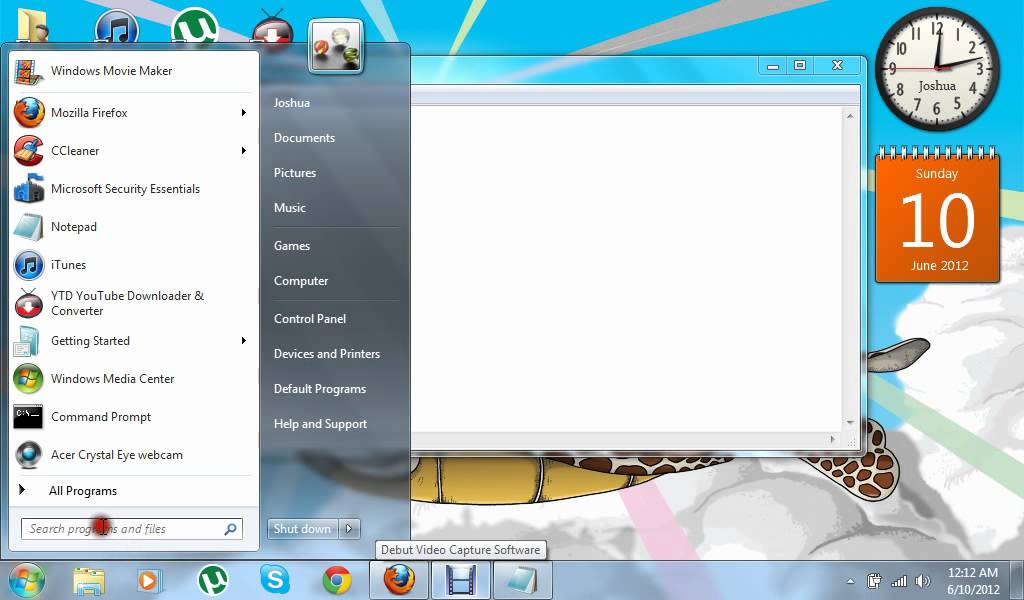Click Notepad horizontal scrollbar right arrow
The height and width of the screenshot is (600, 1024).
(832, 439)
